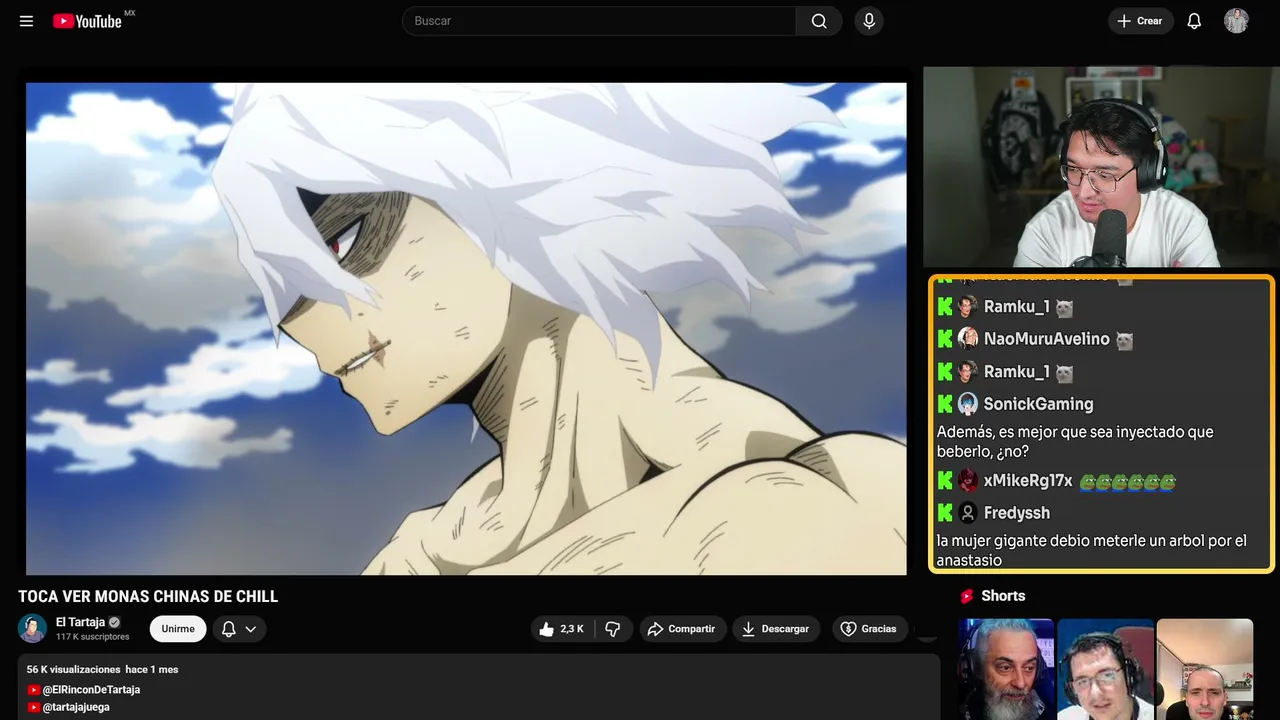Open the Short with the curly-haired glasses man
This screenshot has width=1280, height=720.
coord(1105,669)
